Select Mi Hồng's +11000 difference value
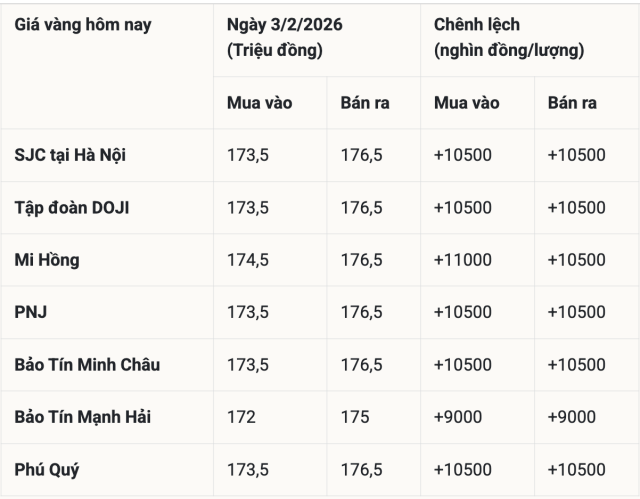Screen dimensions: 640x499 pyautogui.click(x=463, y=260)
